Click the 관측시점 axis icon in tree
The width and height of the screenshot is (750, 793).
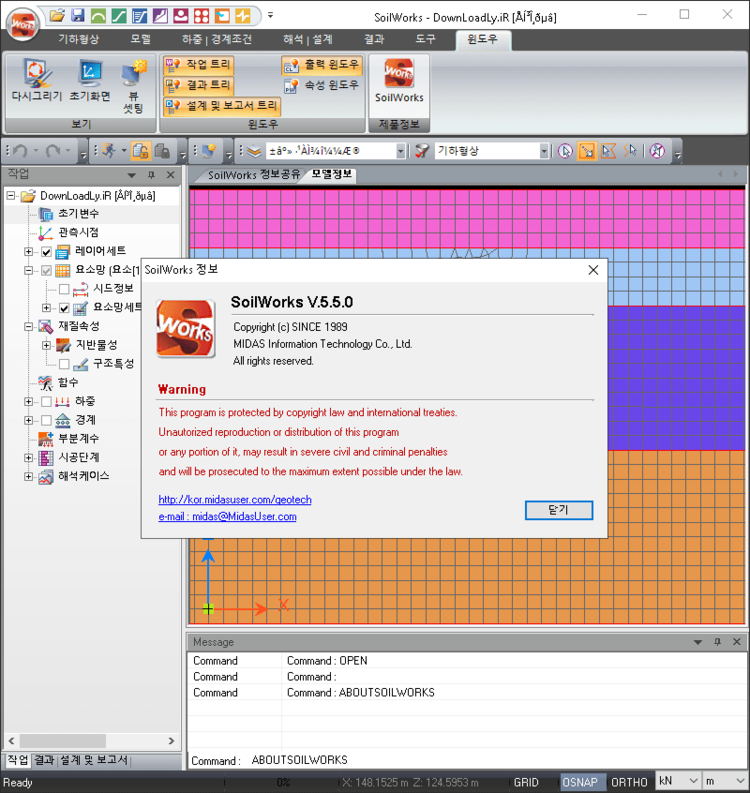[45, 232]
